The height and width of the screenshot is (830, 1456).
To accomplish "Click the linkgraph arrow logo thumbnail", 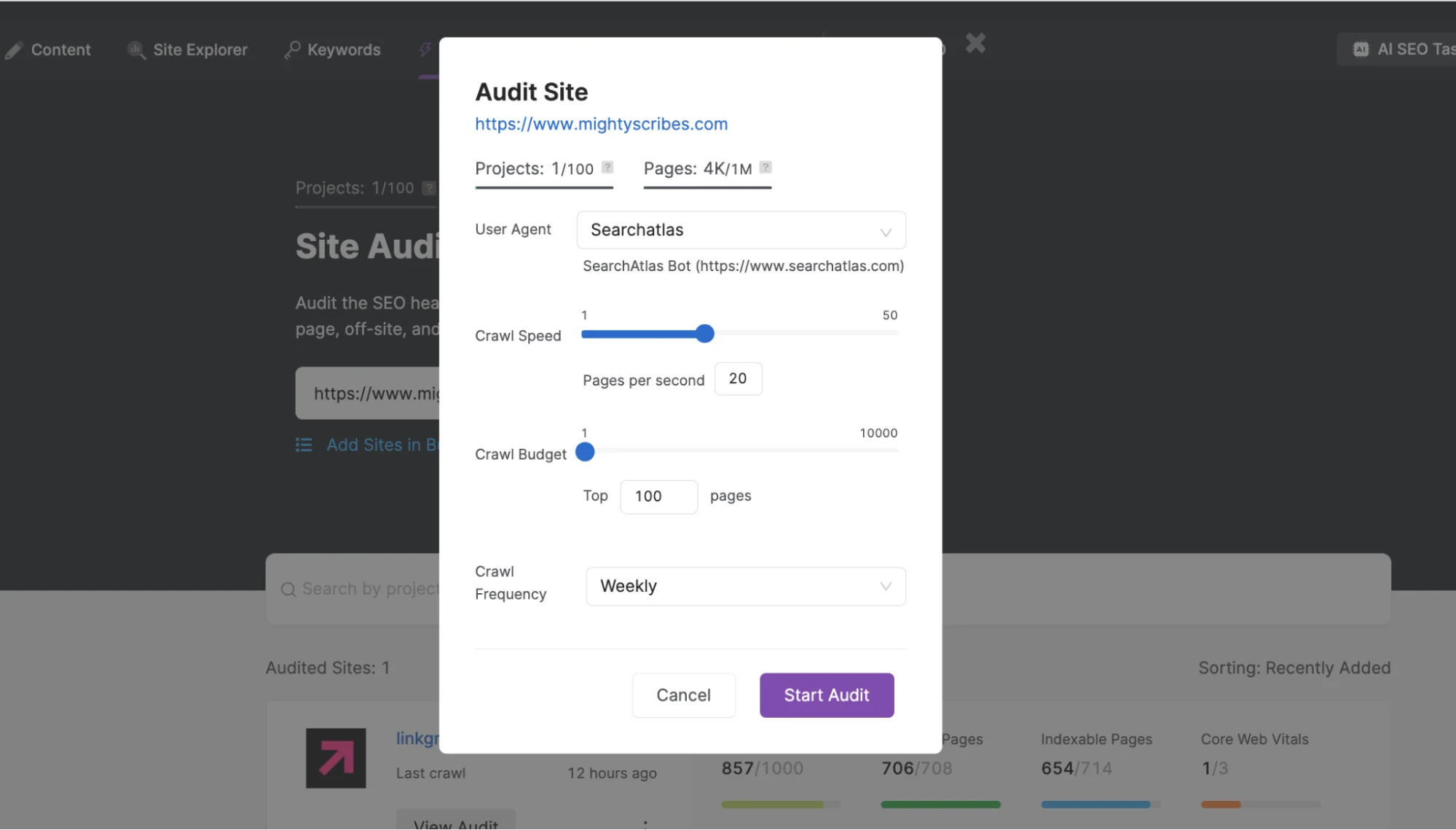I will pyautogui.click(x=336, y=758).
